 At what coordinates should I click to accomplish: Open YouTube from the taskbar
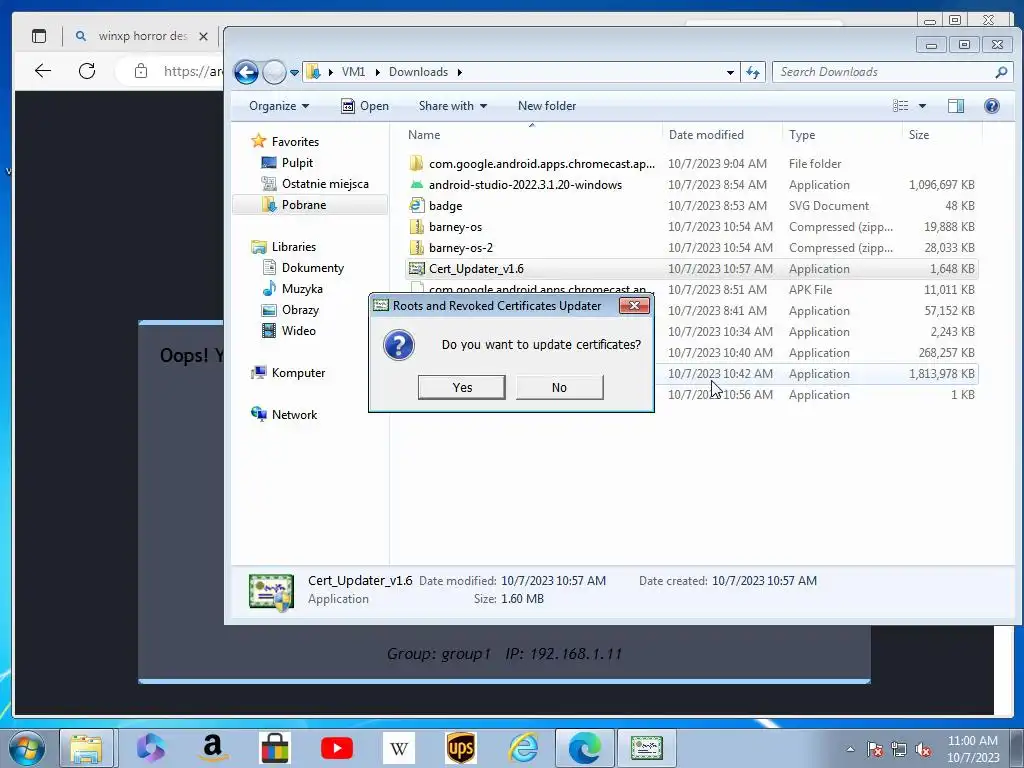[x=337, y=748]
